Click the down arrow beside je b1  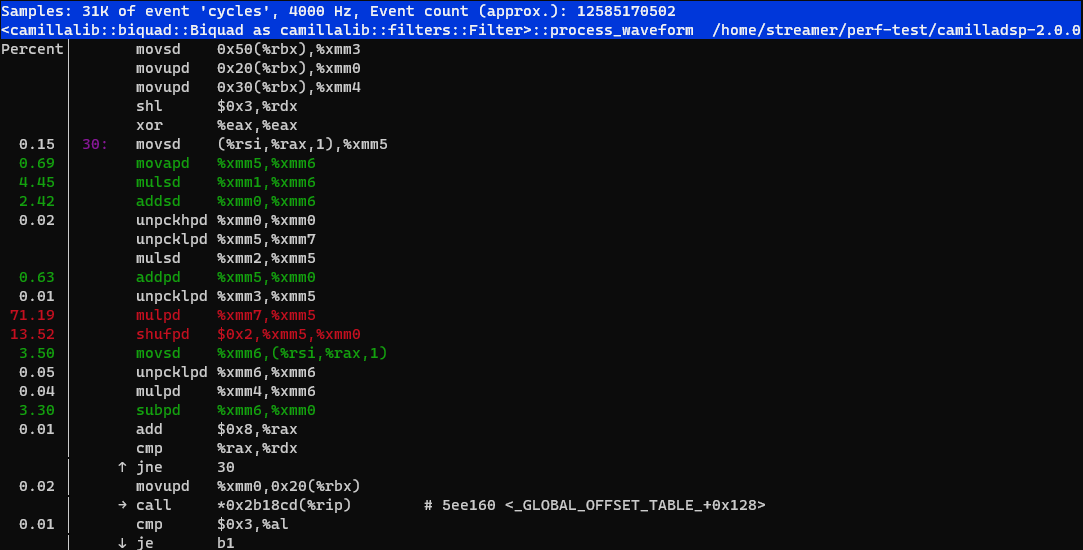[122, 543]
